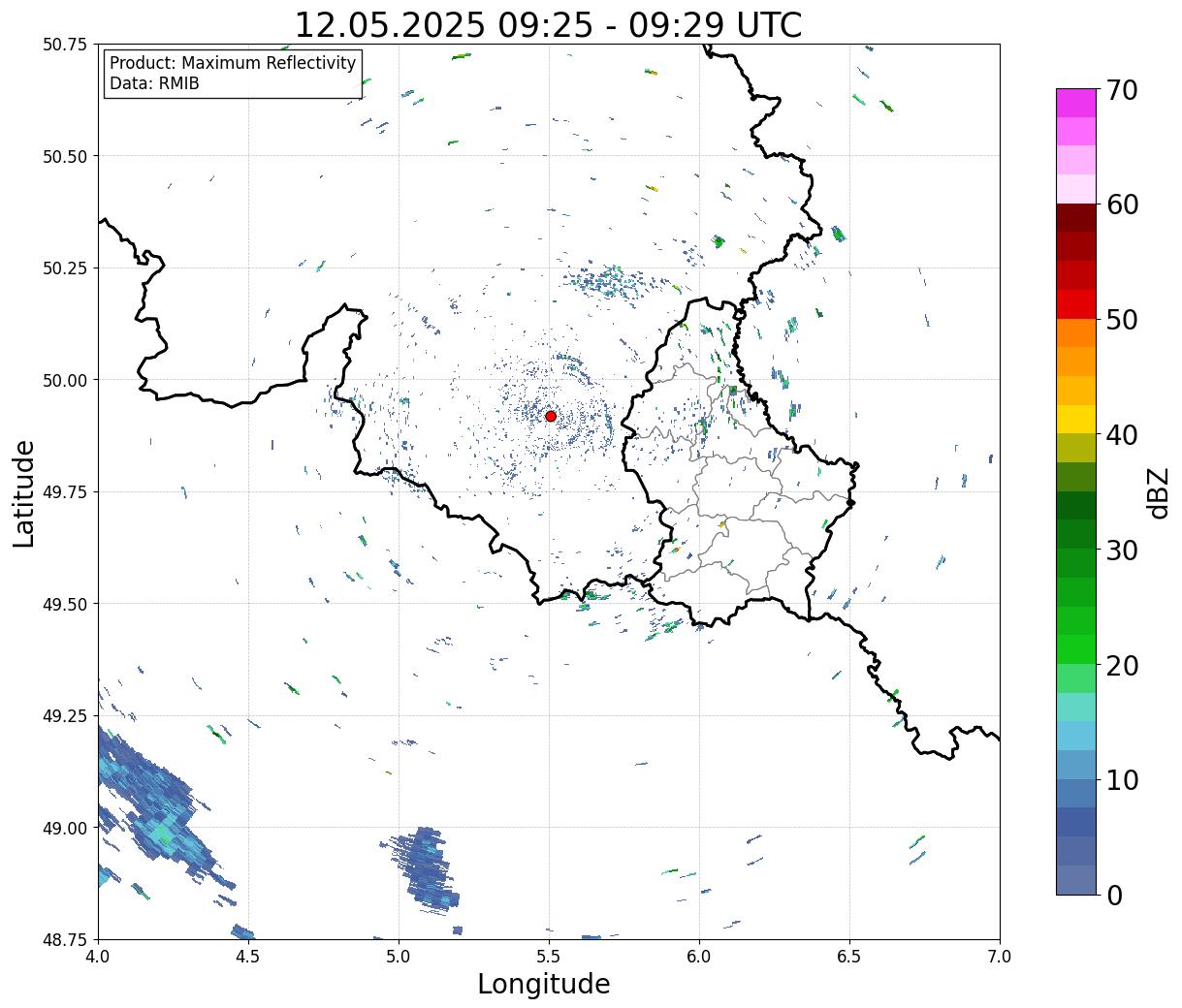The width and height of the screenshot is (1182, 1008).
Task: Click the turquoise swatch between 10 and 20
Action: tap(1076, 707)
